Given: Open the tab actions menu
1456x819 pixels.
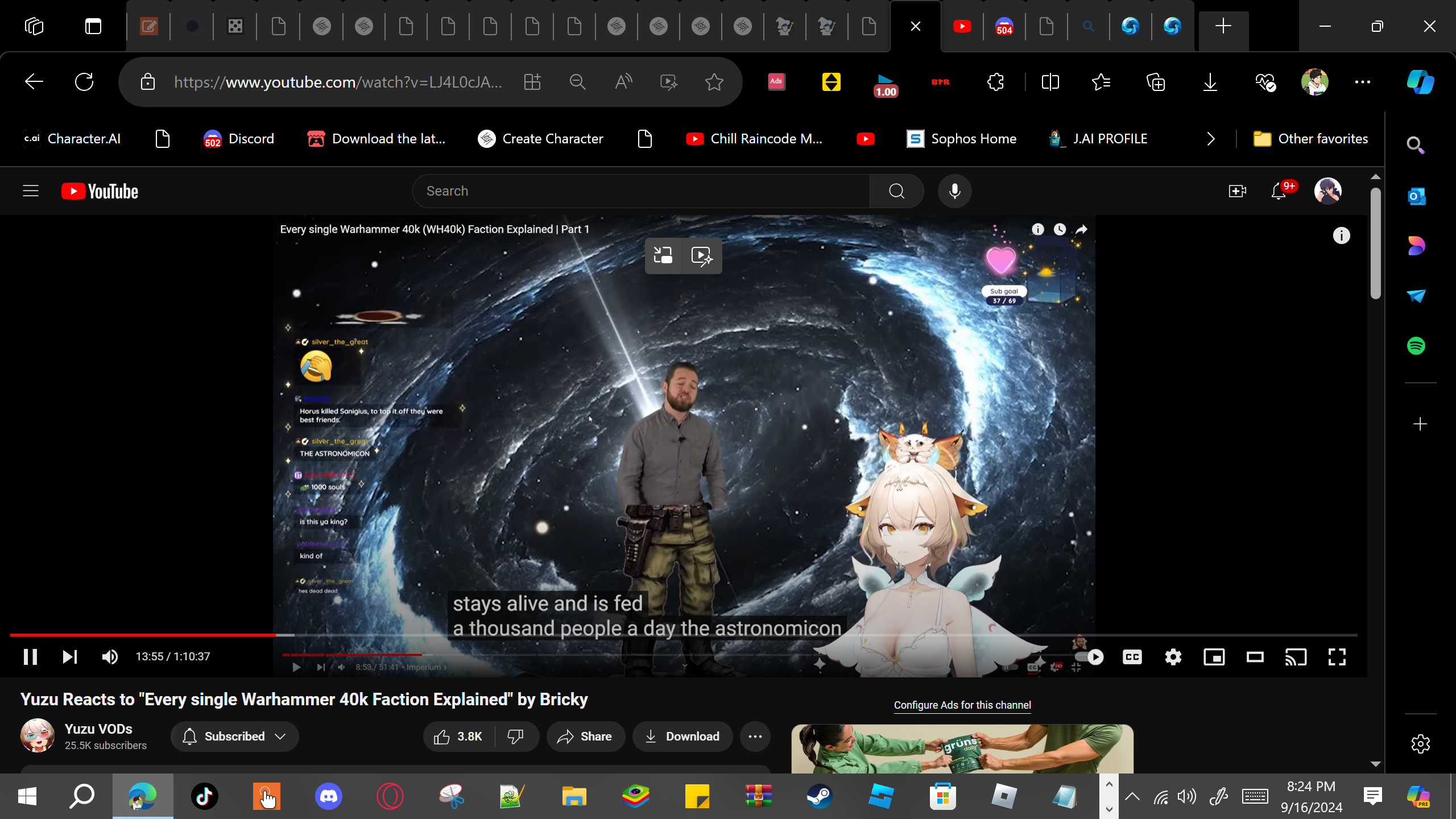Looking at the screenshot, I should [93, 26].
